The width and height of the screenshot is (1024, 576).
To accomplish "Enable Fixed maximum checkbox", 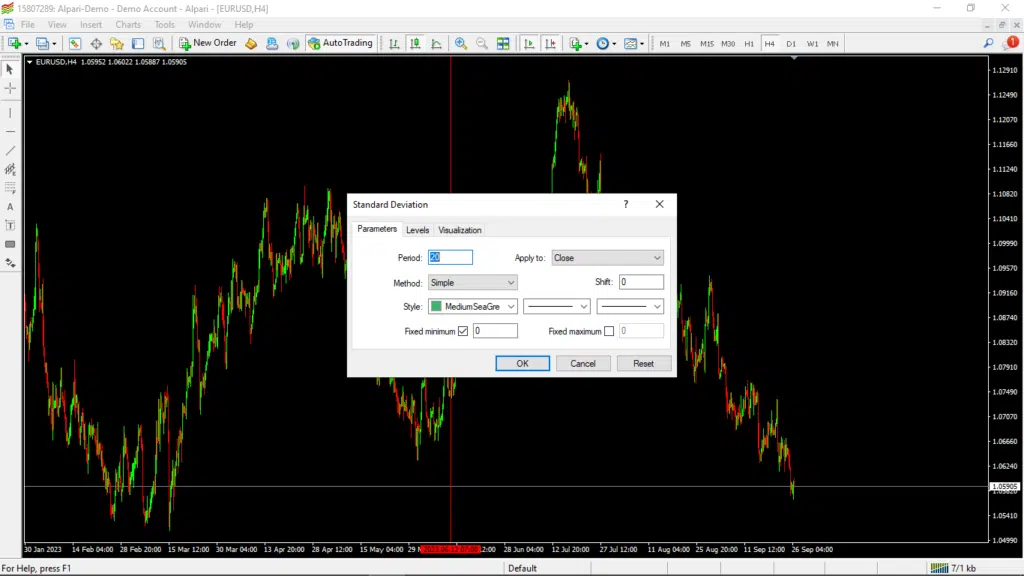I will [609, 331].
